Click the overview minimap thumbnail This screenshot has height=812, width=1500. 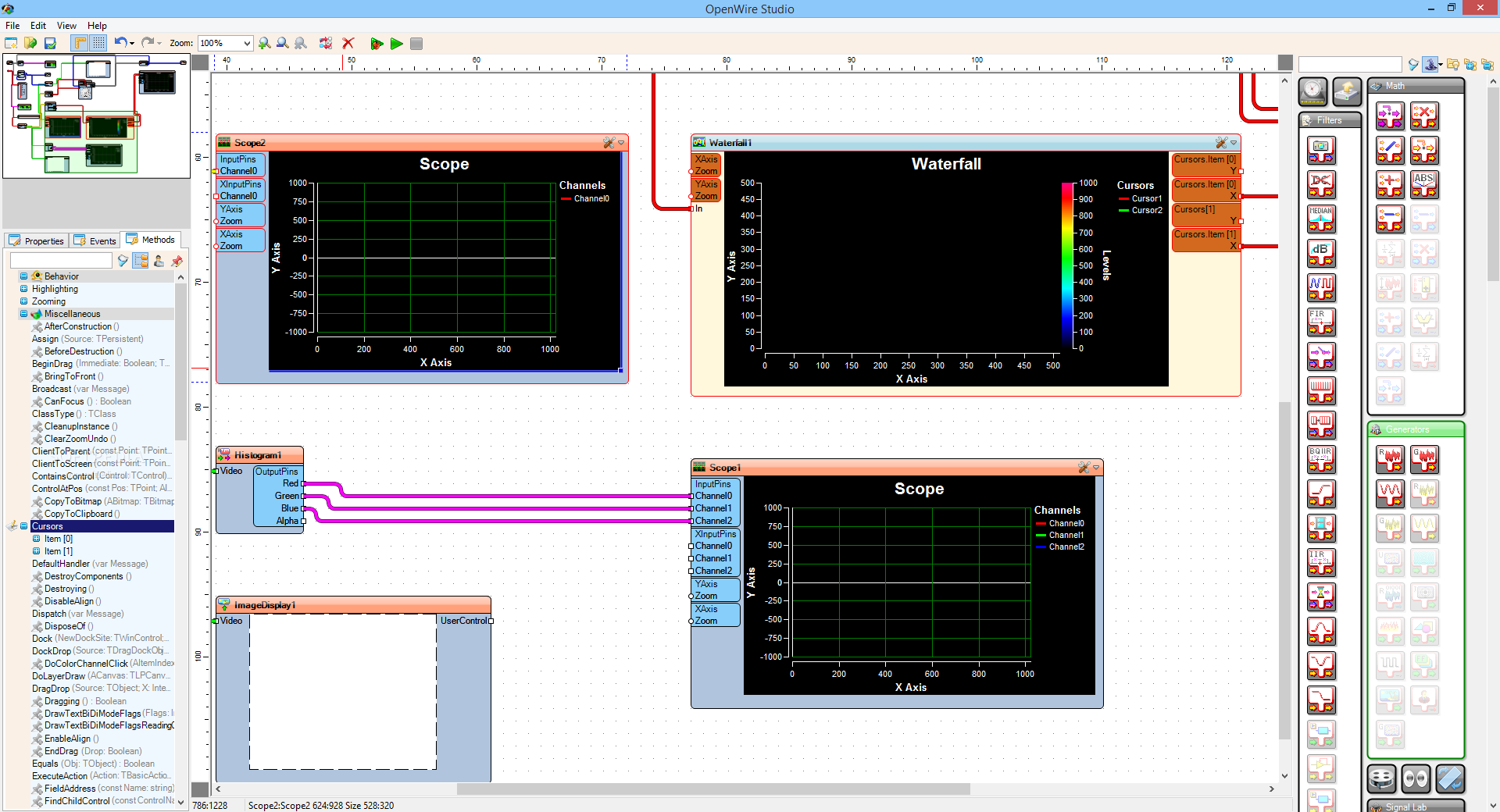click(96, 116)
